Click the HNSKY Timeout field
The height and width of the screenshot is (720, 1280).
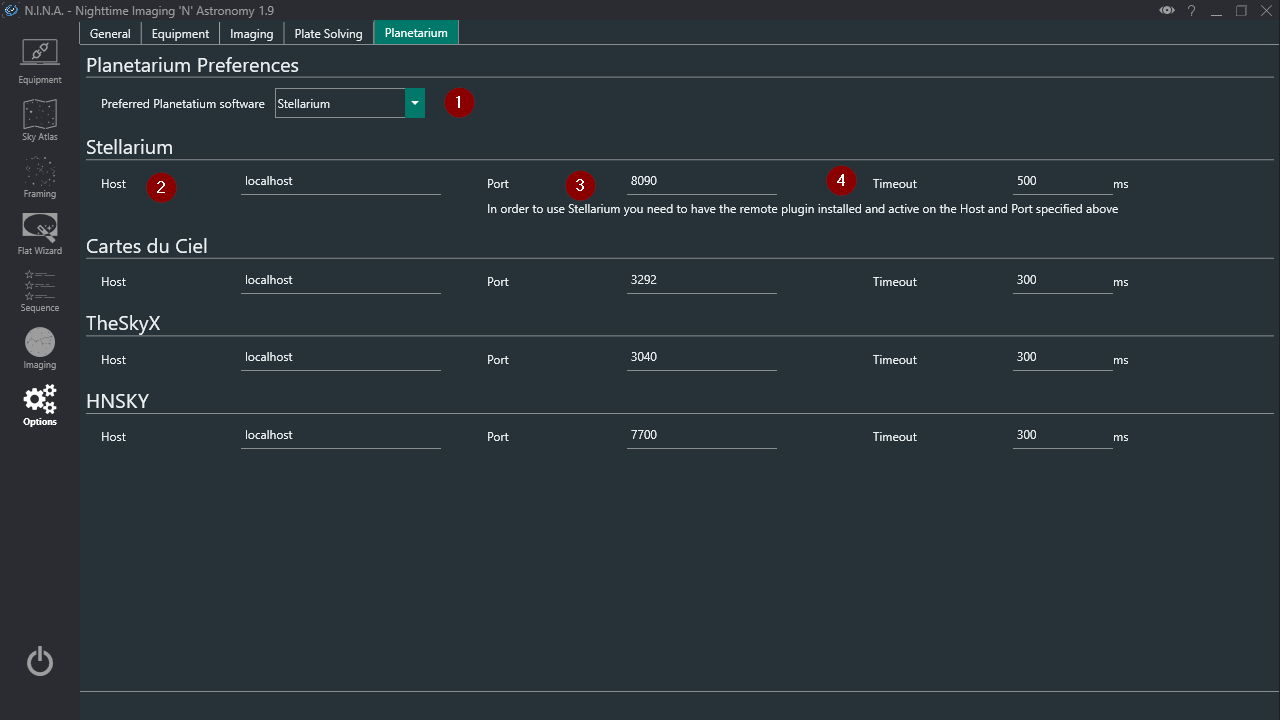(1063, 436)
